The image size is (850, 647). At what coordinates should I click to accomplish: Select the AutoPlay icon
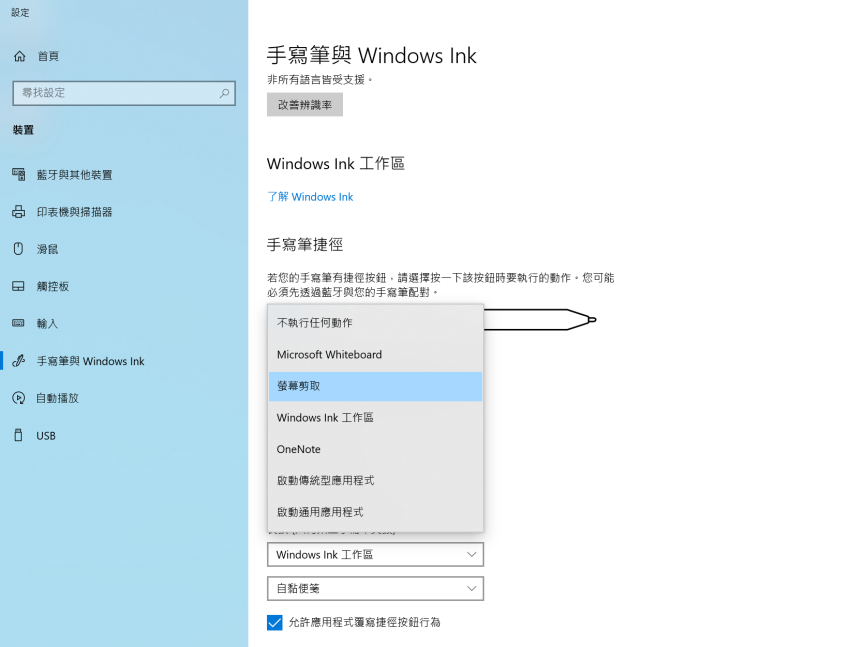pos(18,398)
